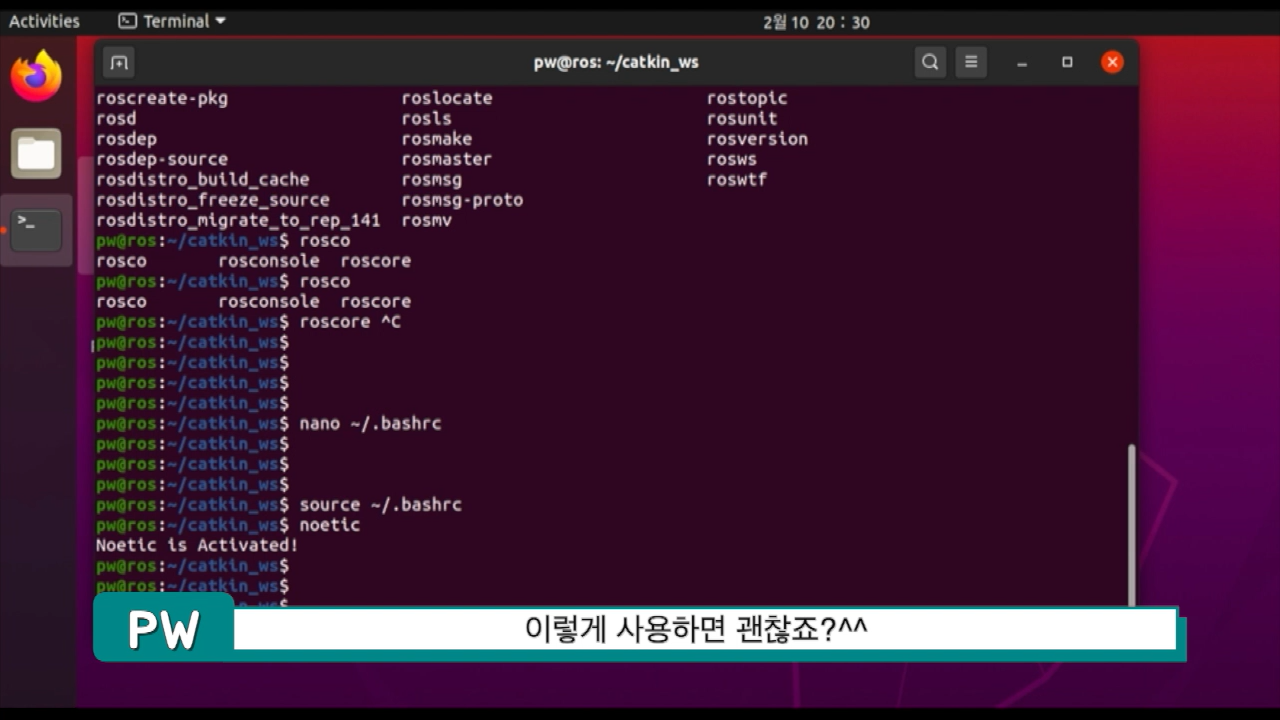Click the text rosdep-source
Screen dimensions: 1280x720
pyautogui.click(x=162, y=159)
